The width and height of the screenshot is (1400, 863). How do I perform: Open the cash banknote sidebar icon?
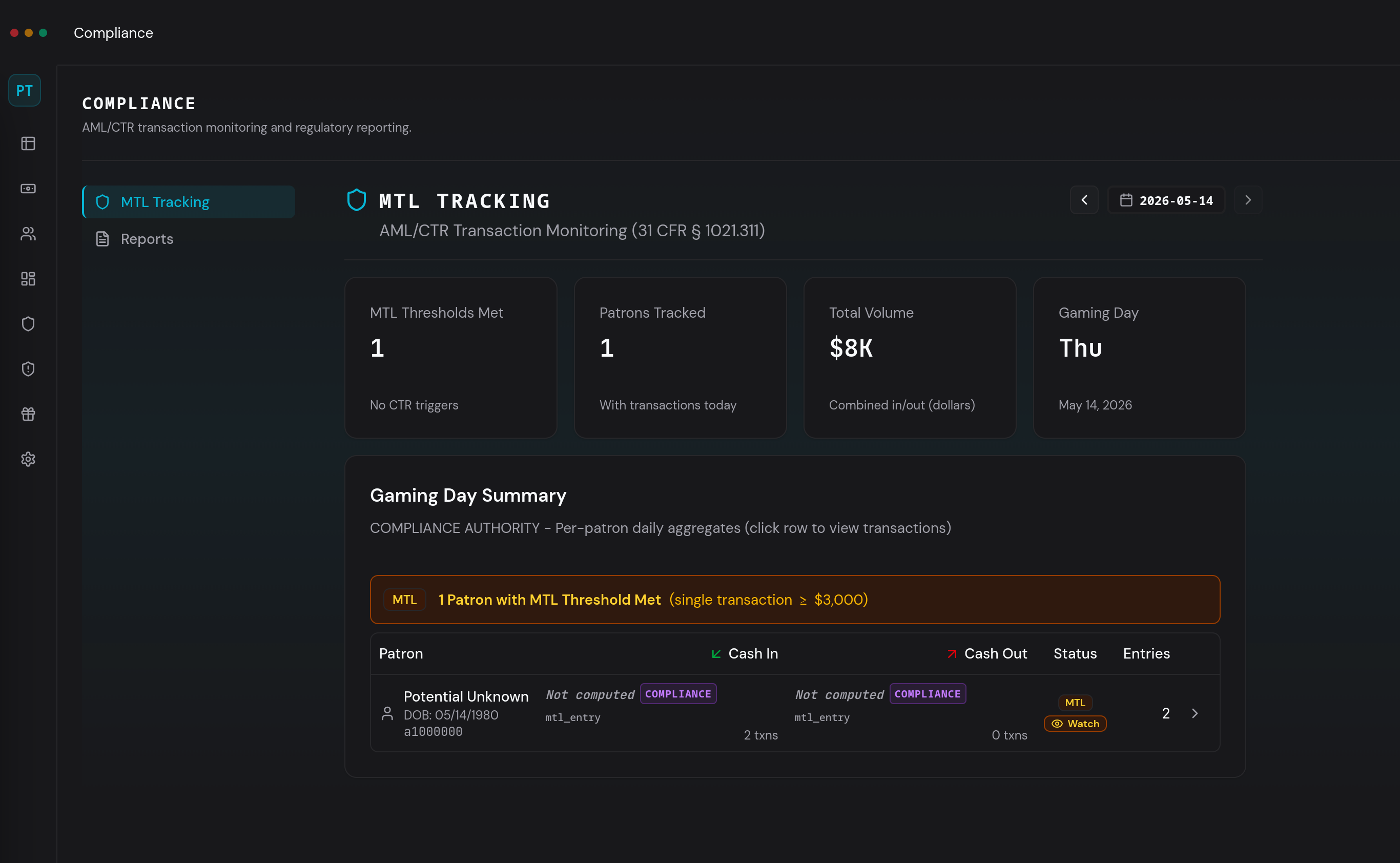coord(28,189)
